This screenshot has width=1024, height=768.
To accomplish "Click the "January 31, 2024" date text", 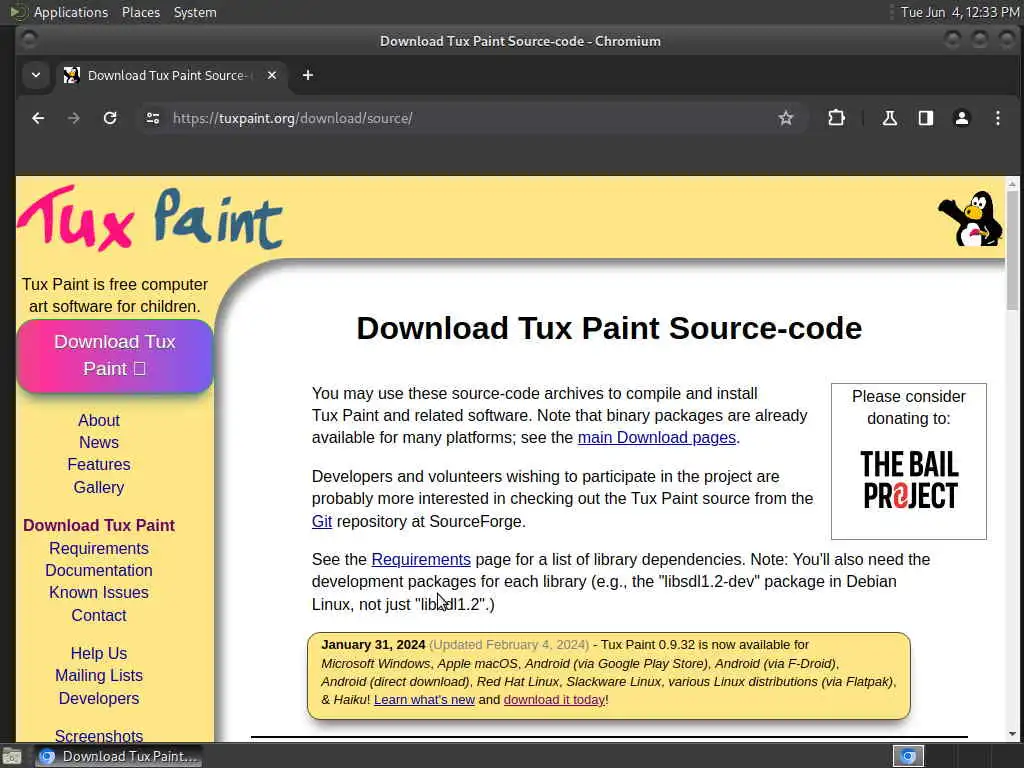I will tap(373, 645).
